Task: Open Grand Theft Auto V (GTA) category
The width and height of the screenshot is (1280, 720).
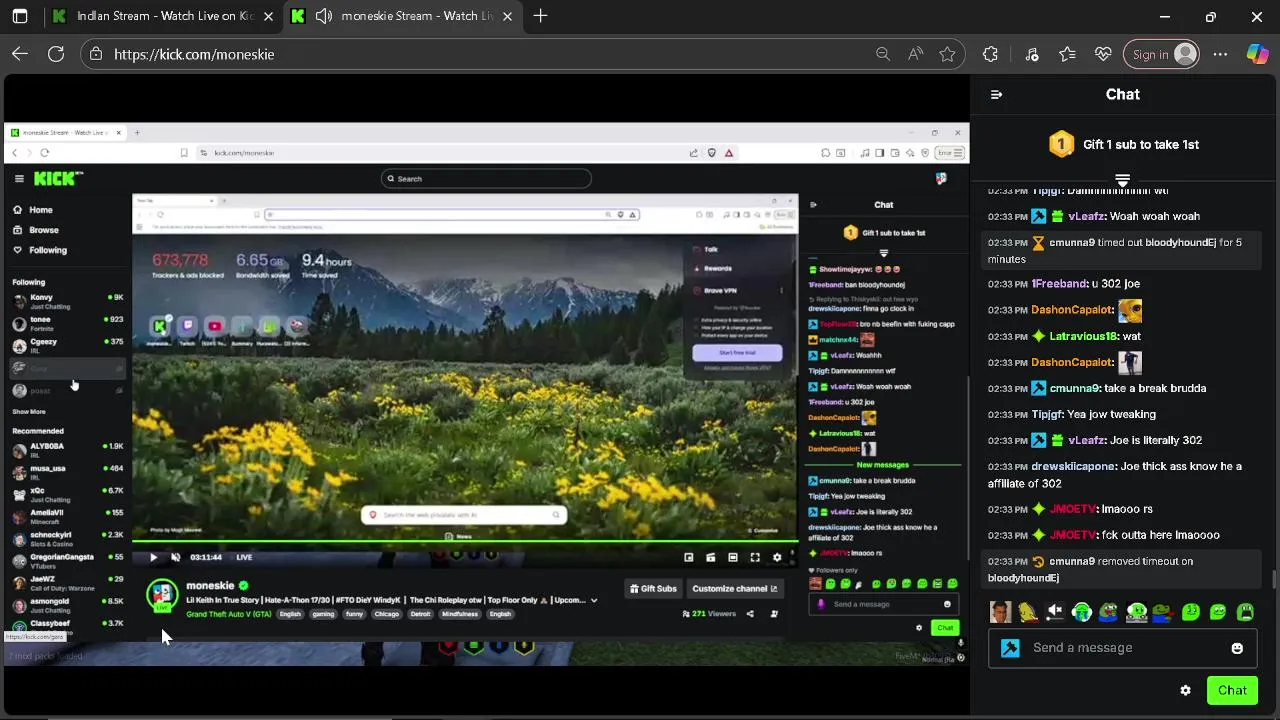Action: pyautogui.click(x=228, y=614)
